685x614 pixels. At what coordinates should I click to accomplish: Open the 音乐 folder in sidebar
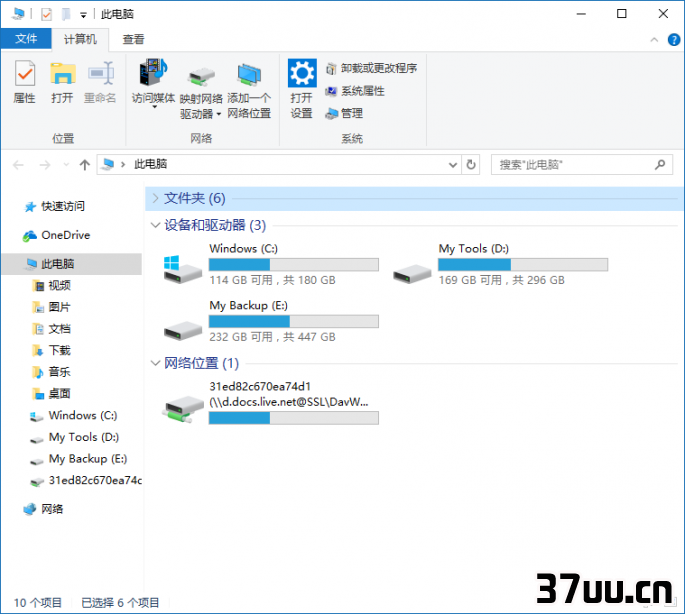(59, 372)
